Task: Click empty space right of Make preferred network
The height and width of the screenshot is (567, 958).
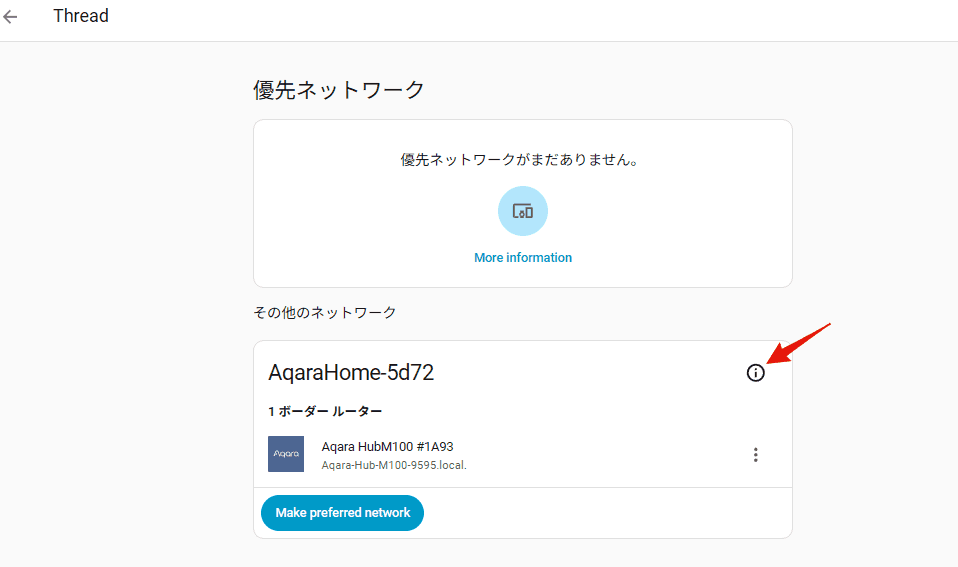Action: pyautogui.click(x=600, y=513)
